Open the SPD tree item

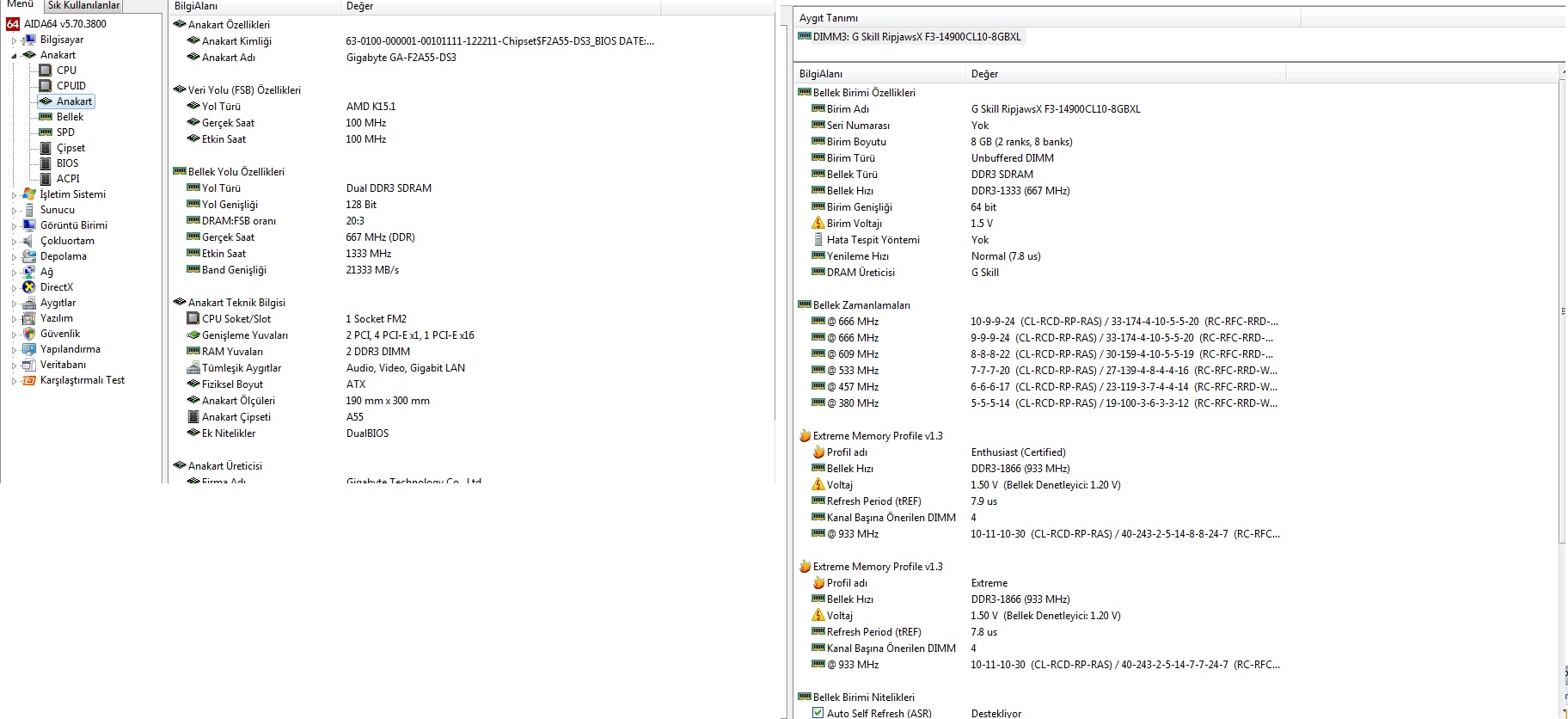[x=65, y=132]
